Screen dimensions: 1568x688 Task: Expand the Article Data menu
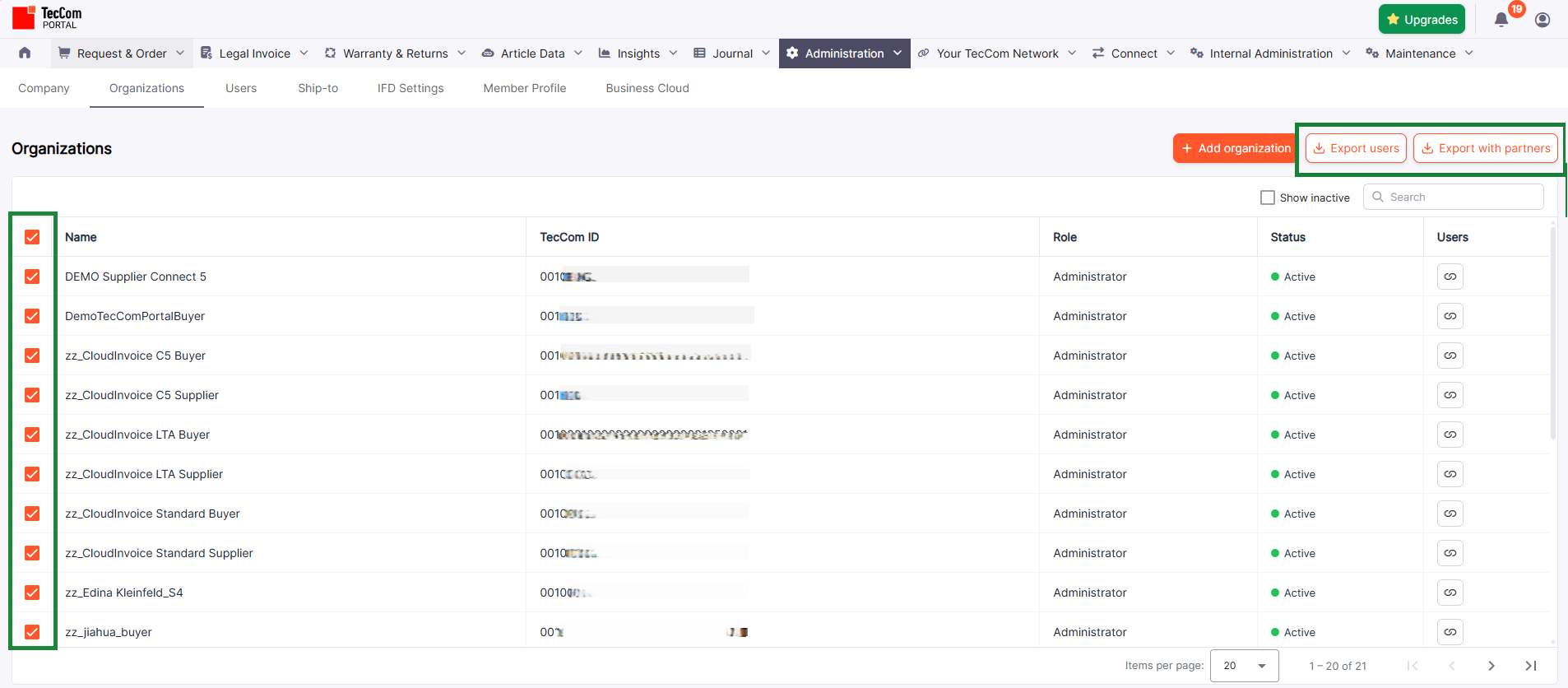[532, 53]
